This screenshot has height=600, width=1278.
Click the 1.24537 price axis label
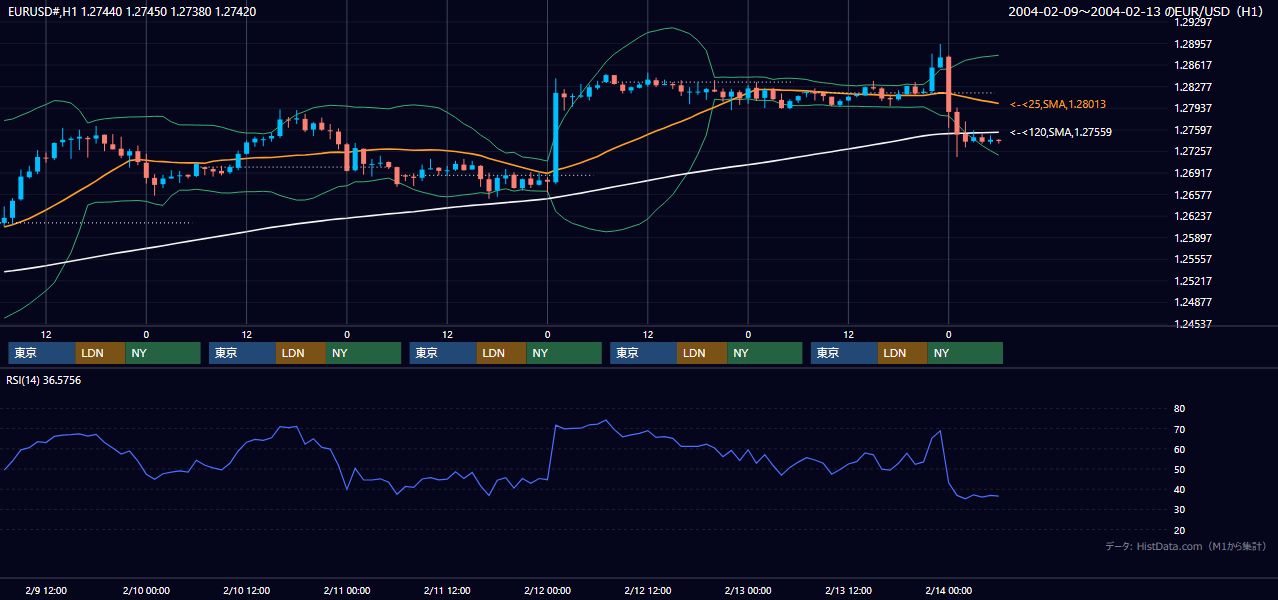[1192, 324]
